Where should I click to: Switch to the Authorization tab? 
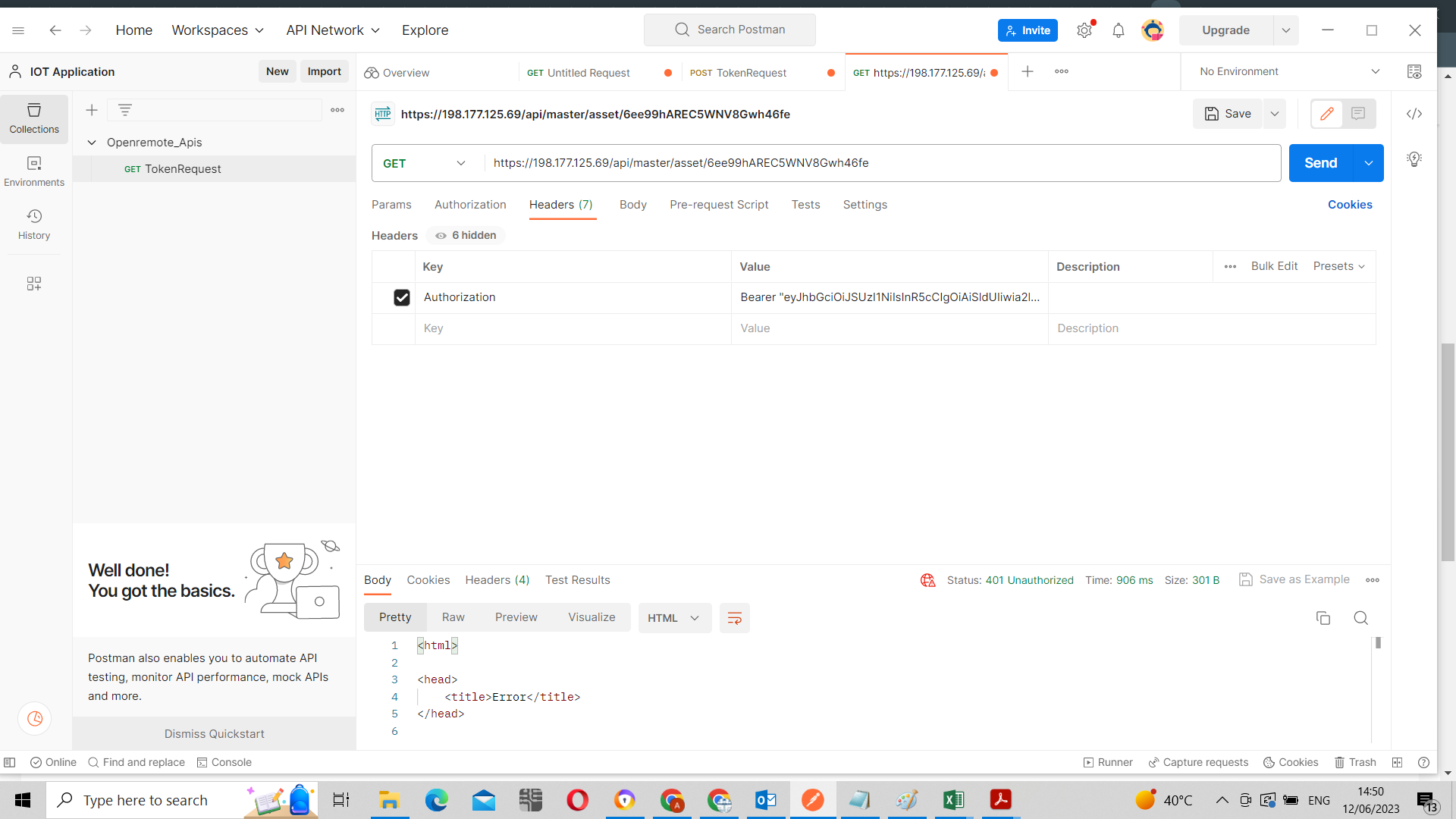[x=470, y=205]
